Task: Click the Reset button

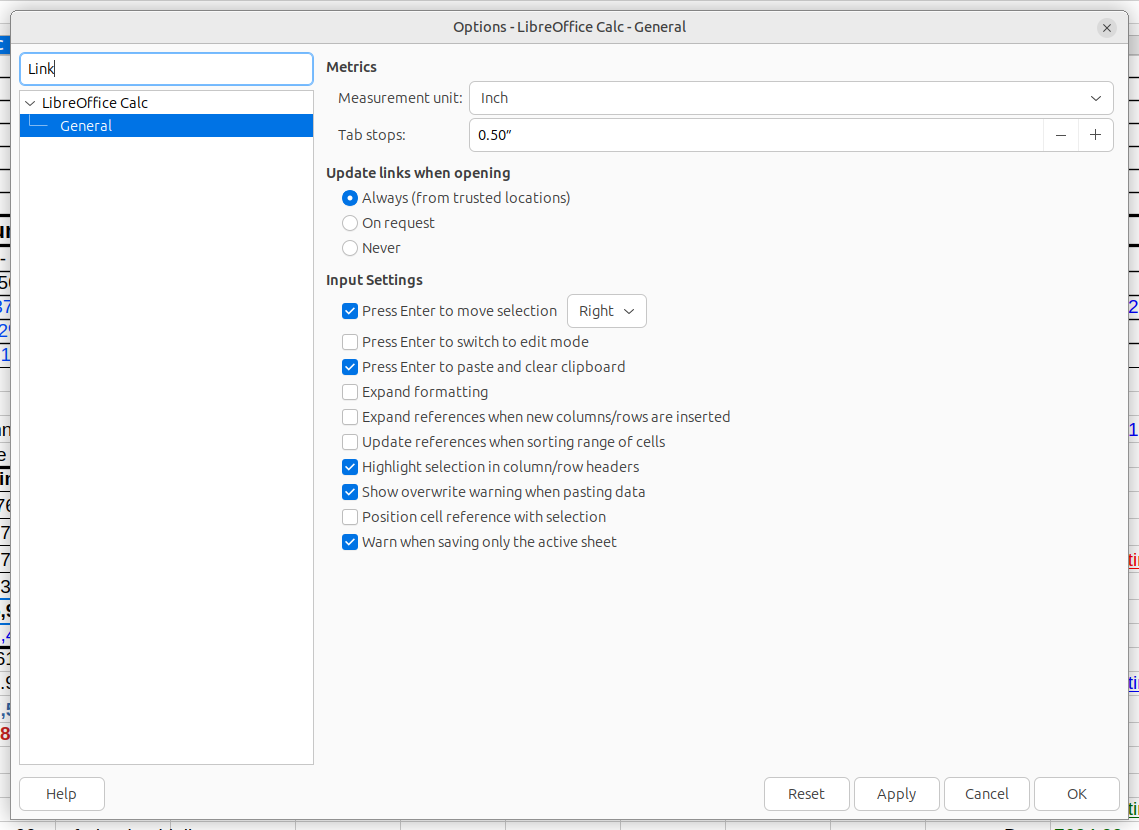Action: point(806,794)
